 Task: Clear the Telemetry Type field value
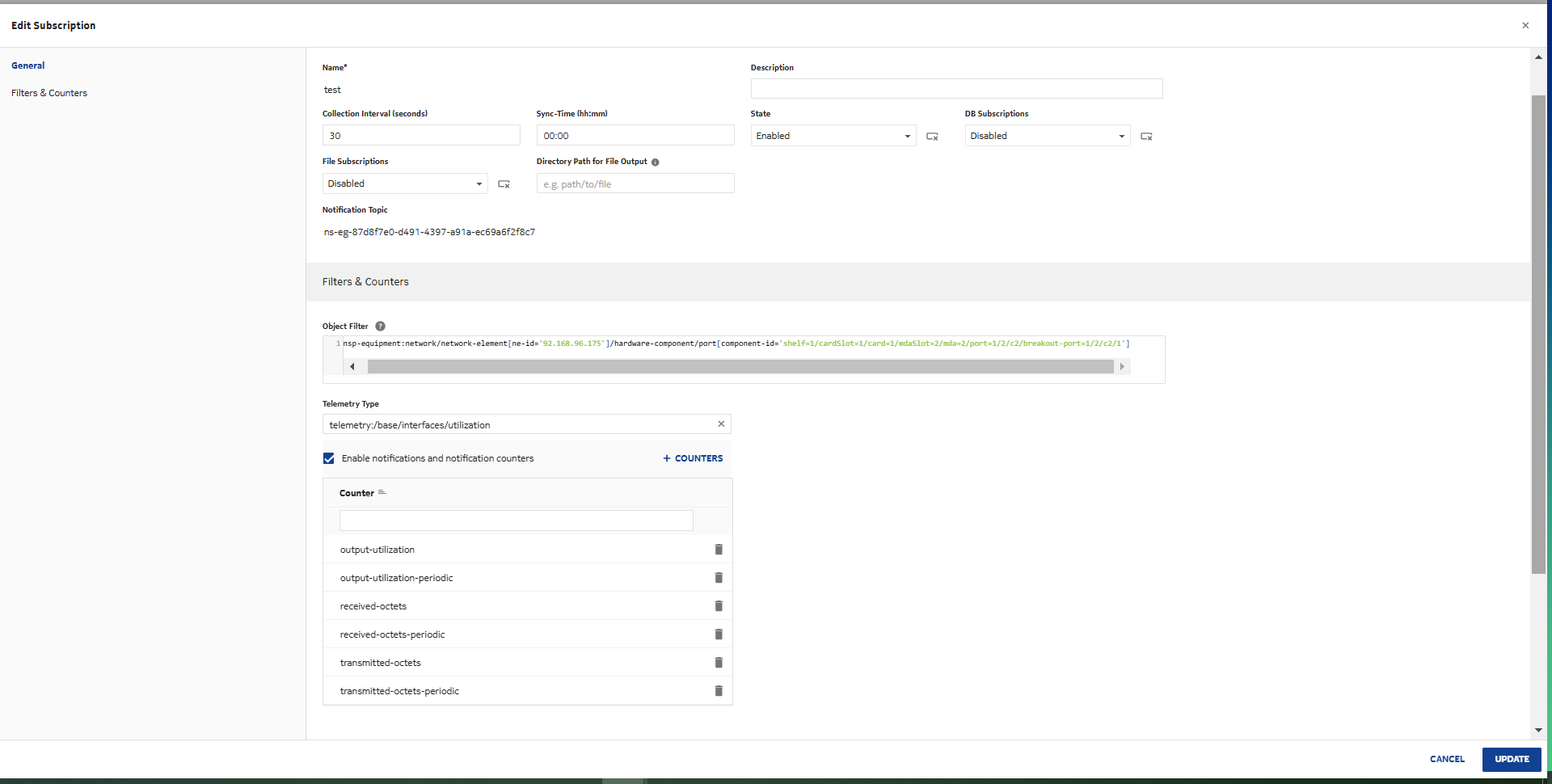[x=721, y=424]
